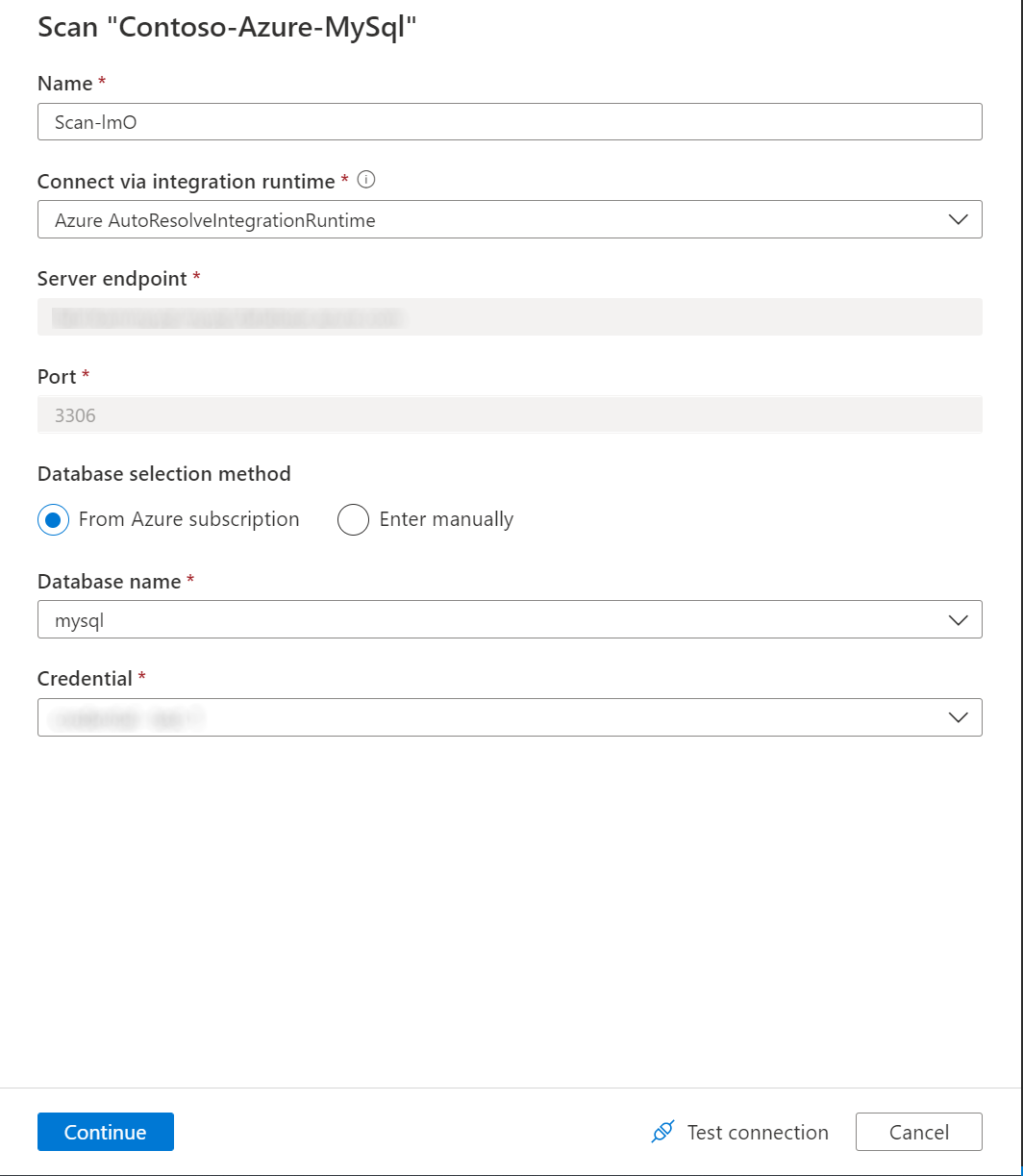Click the Name field showing Scan-lmO
The image size is (1023, 1176).
510,121
